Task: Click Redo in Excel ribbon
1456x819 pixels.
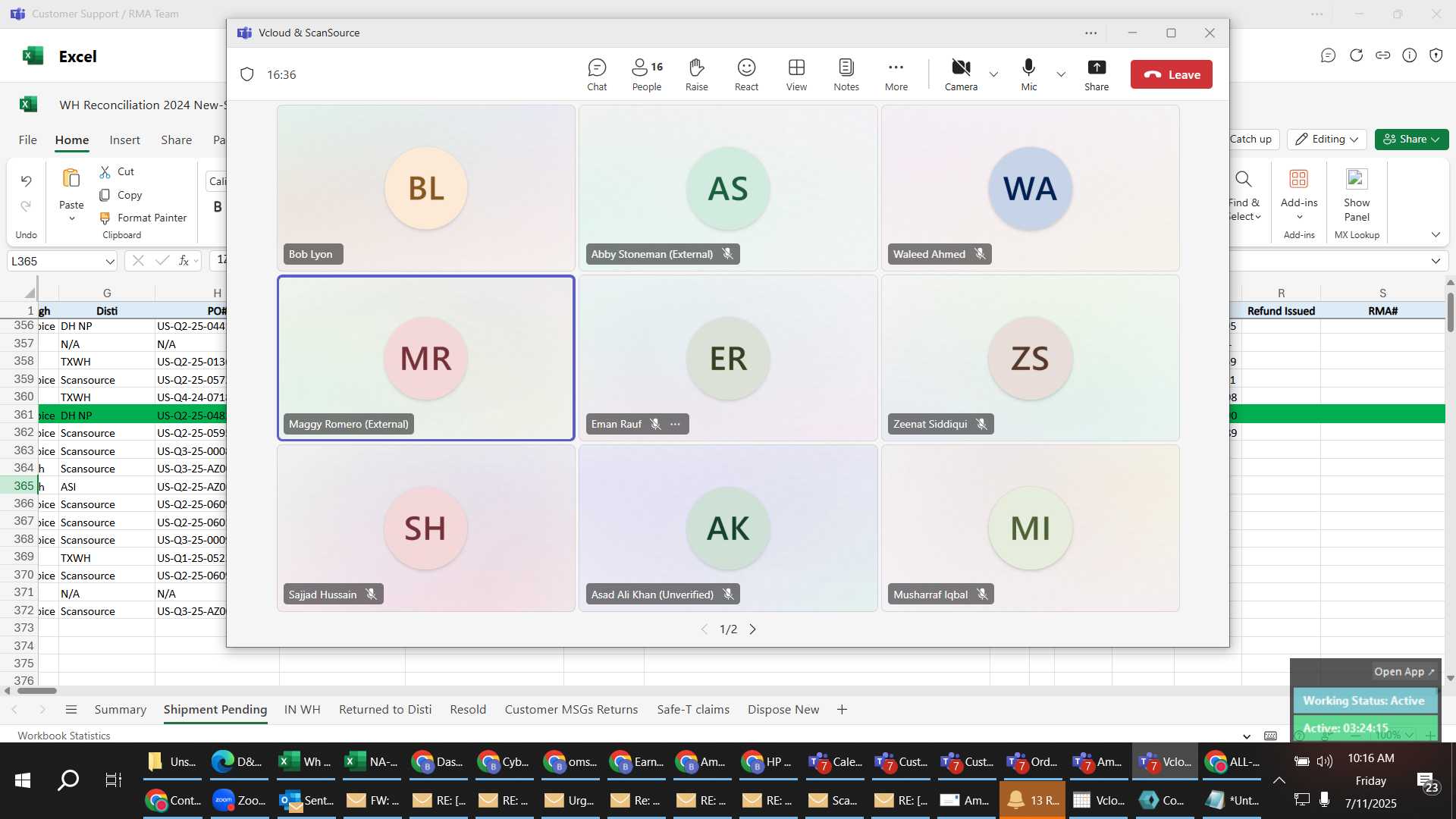Action: [26, 206]
